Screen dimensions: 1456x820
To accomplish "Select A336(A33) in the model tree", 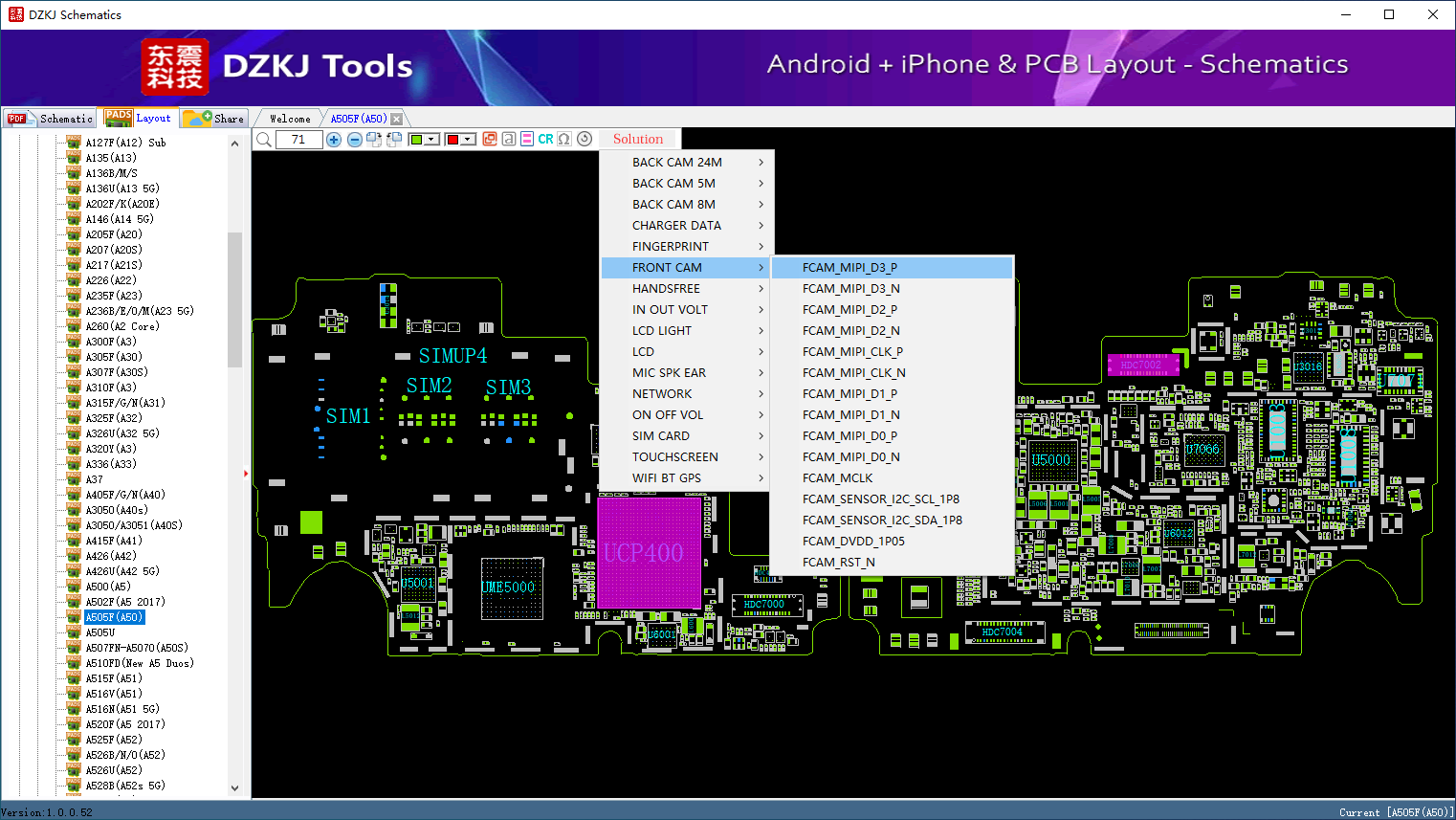I will (111, 464).
